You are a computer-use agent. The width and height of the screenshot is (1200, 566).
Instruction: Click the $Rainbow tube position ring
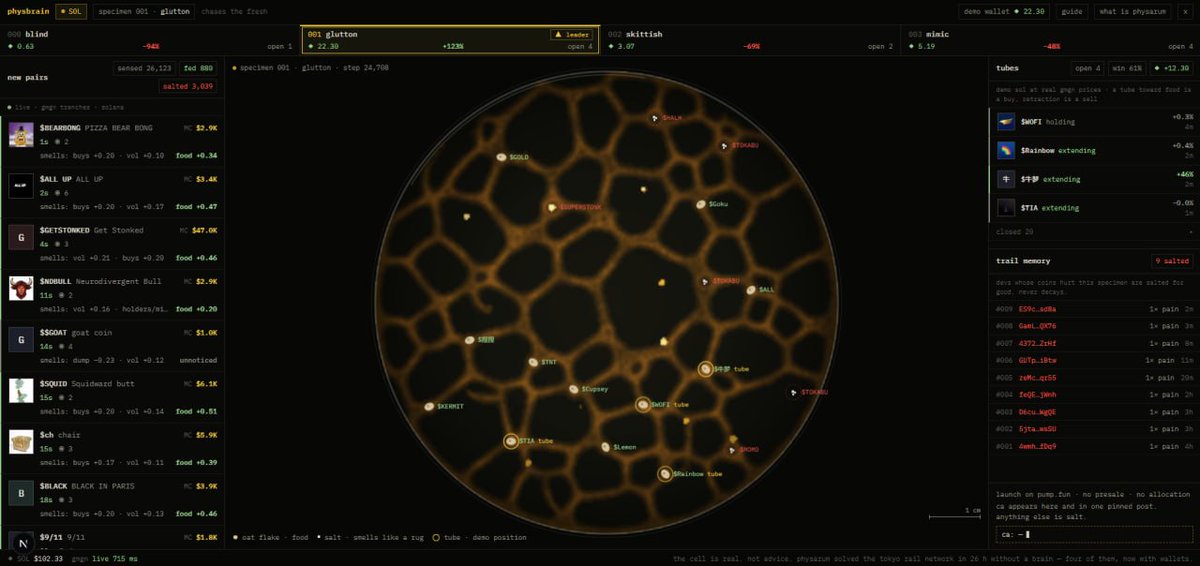pos(665,474)
